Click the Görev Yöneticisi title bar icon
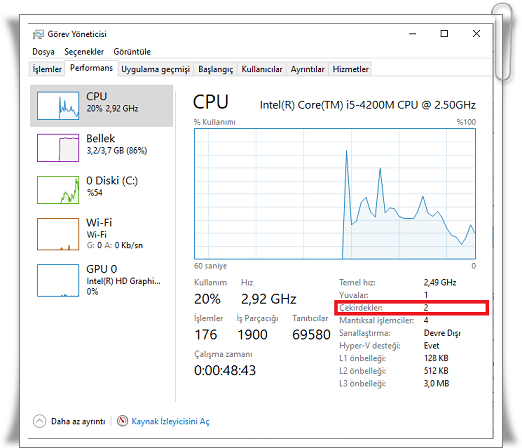522x448 pixels. click(x=38, y=34)
